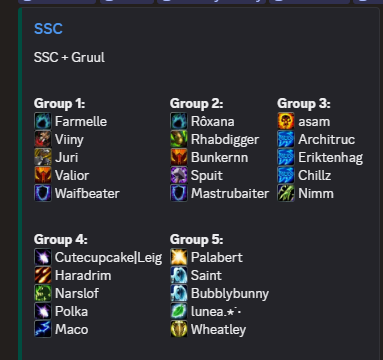The width and height of the screenshot is (383, 360).
Task: Select the Group 5 heading
Action: [x=196, y=239]
